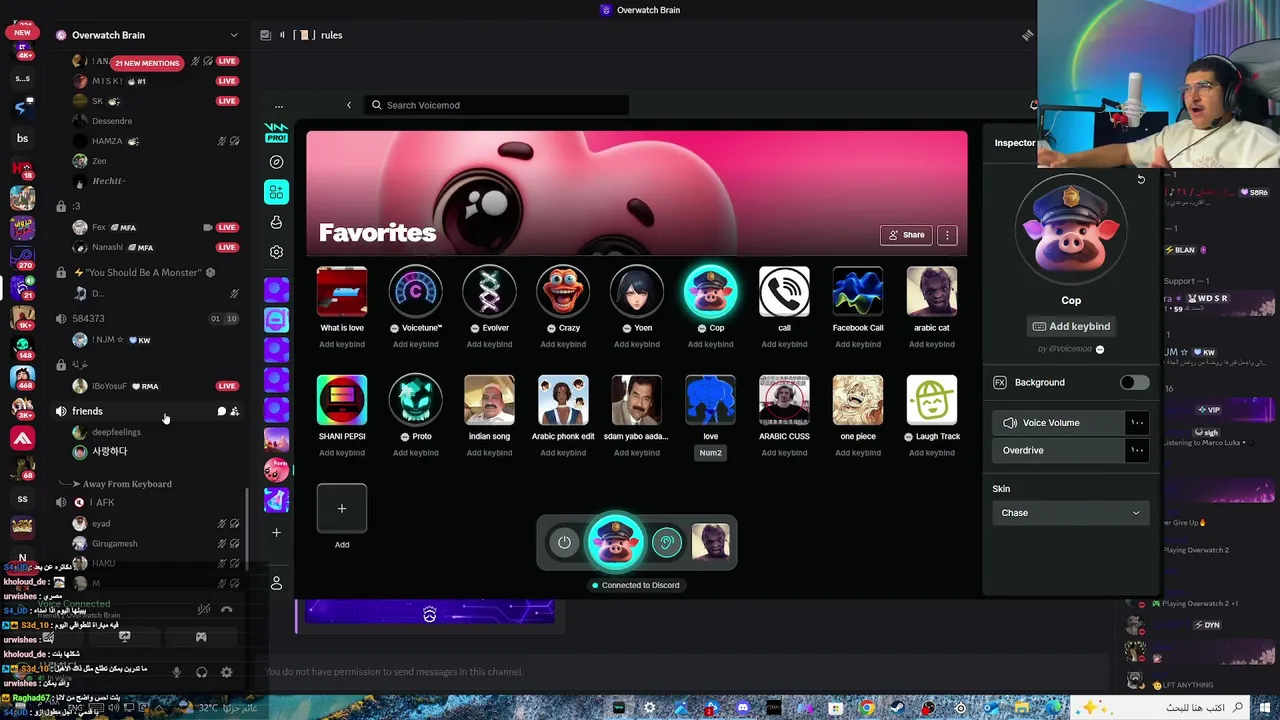This screenshot has width=1280, height=720.
Task: Open Voicemod account profile icon
Action: (276, 583)
